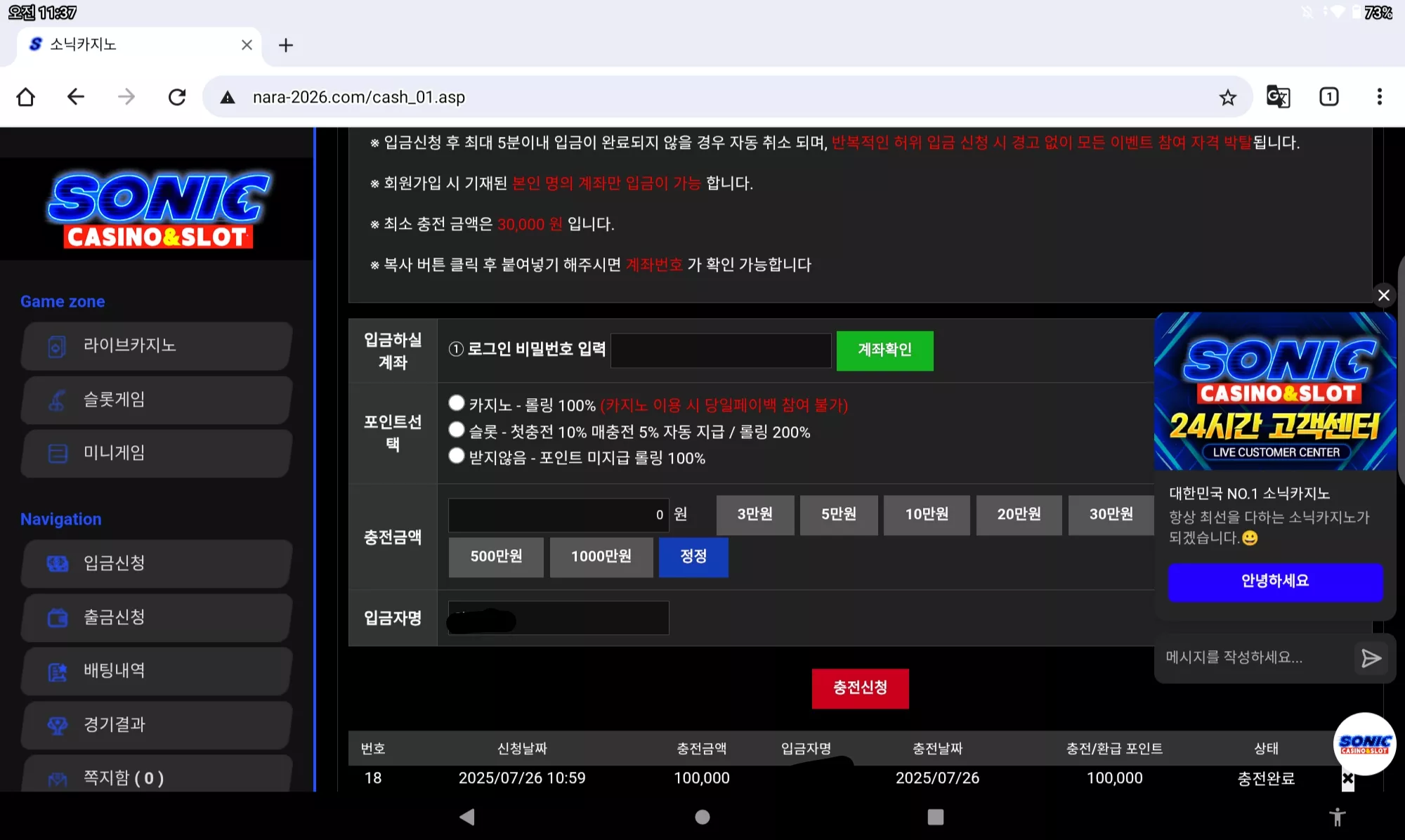Screen dimensions: 1405x840
Task: Add 500만원 to the charge amount
Action: 496,557
